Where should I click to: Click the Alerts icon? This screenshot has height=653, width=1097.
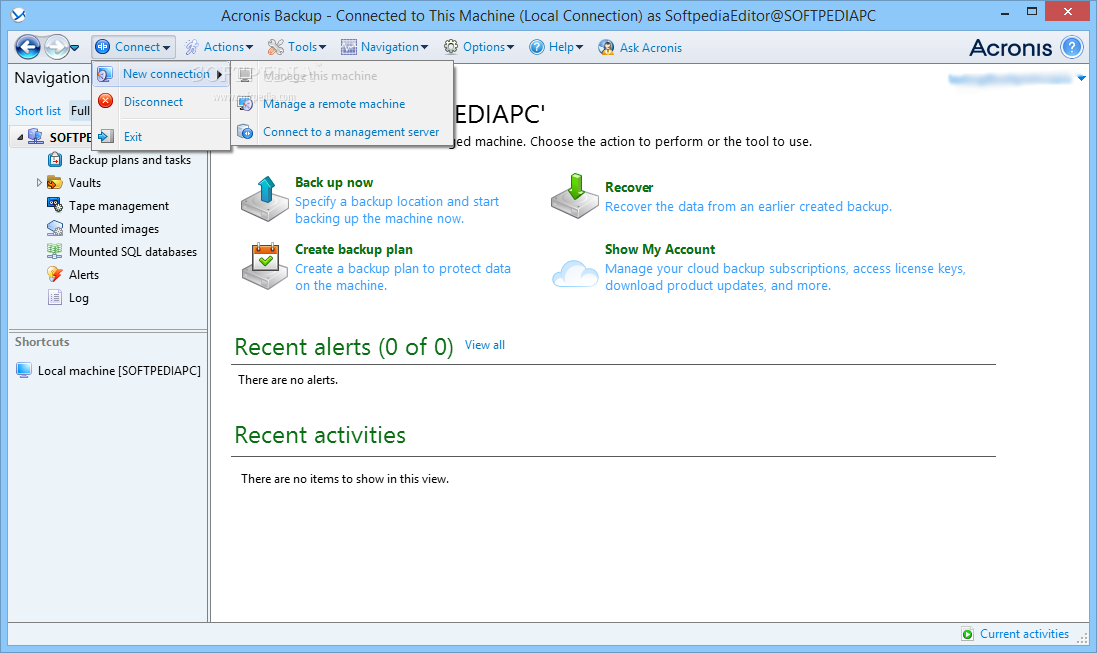55,274
